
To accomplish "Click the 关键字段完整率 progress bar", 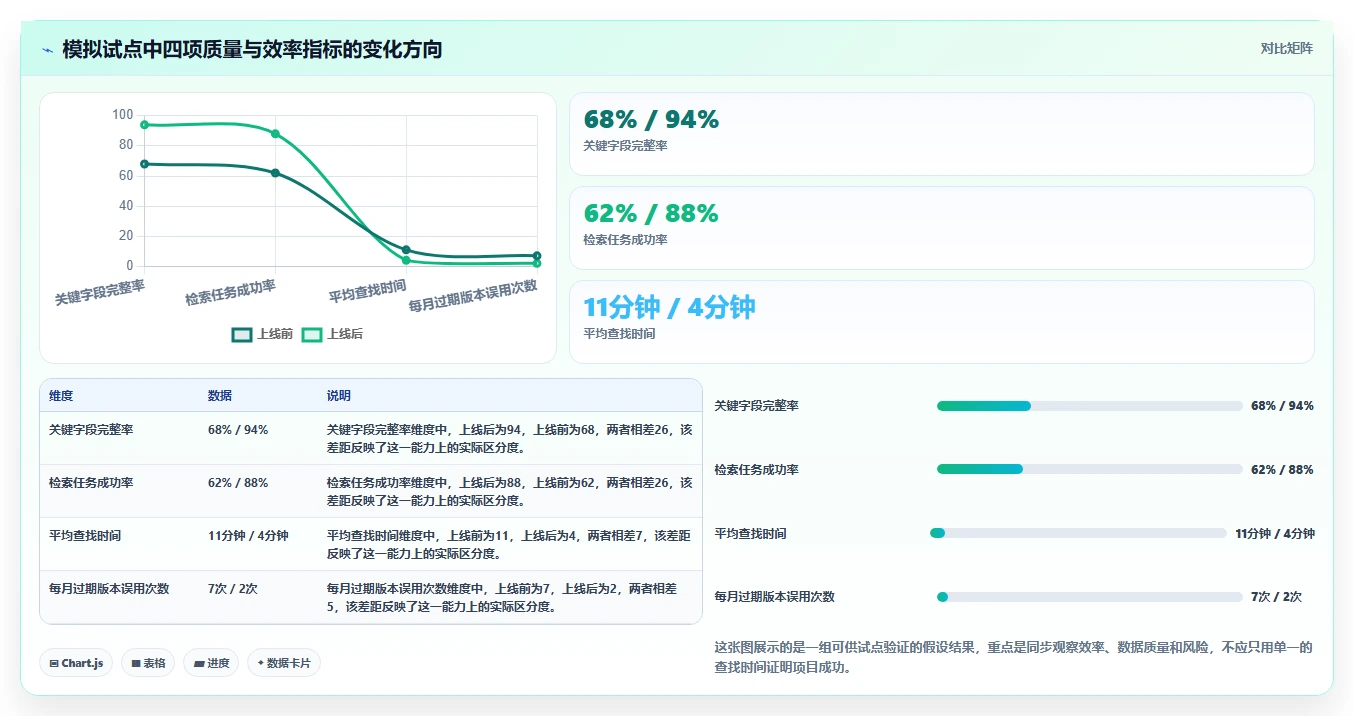I will point(1089,406).
